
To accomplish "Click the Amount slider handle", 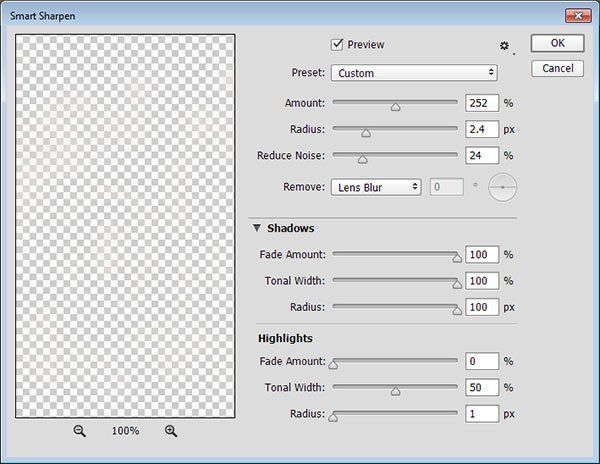I will coord(396,107).
